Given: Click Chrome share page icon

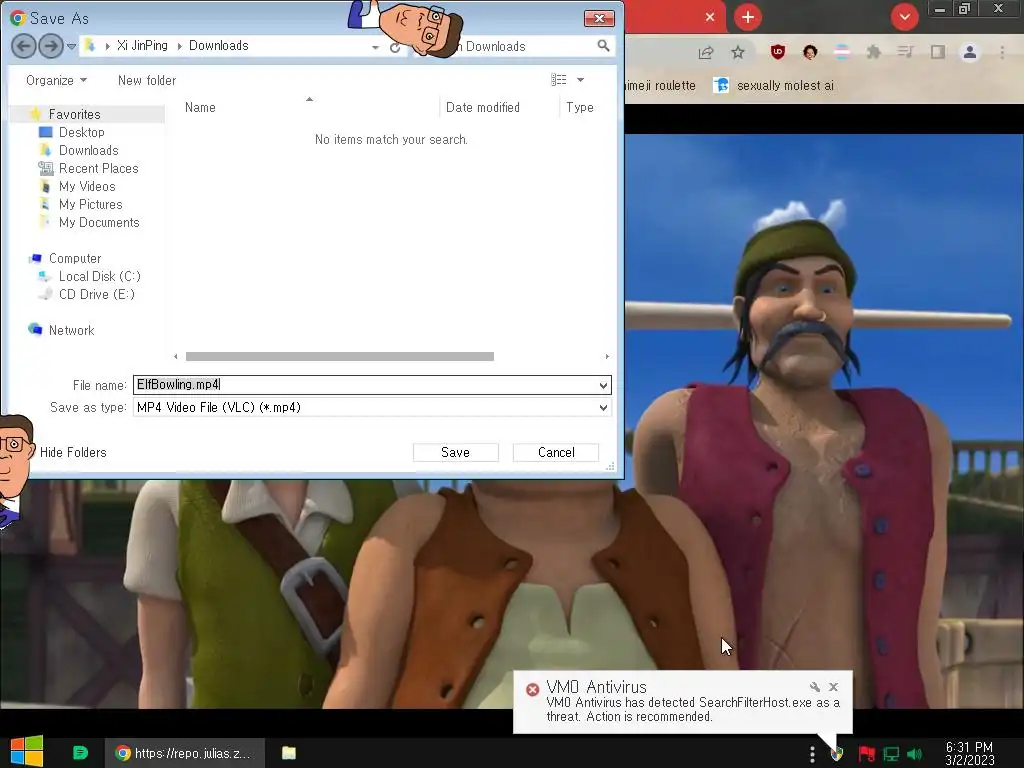Looking at the screenshot, I should (705, 52).
